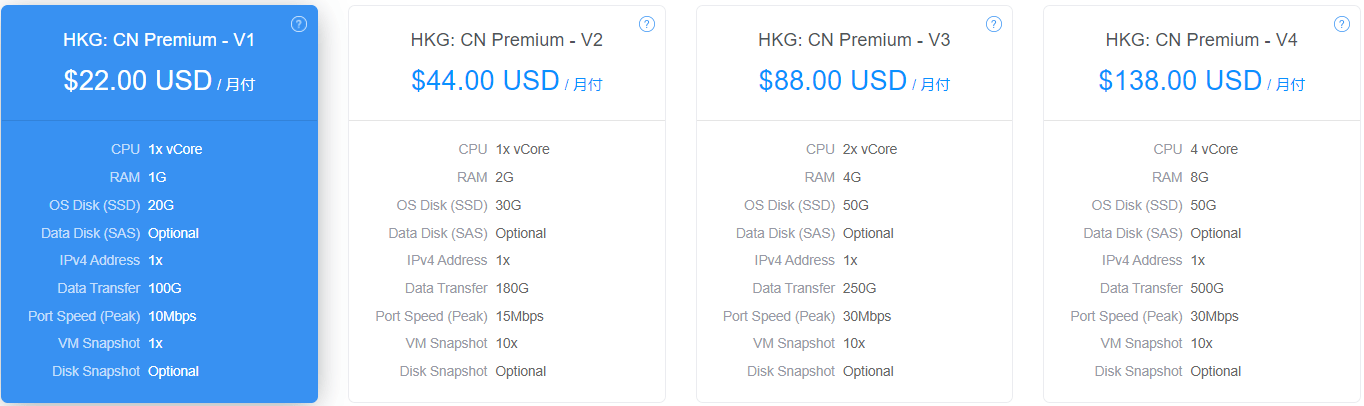1364x406 pixels.
Task: Pick the HKG: CN Premium - V3 plan title
Action: pos(854,40)
